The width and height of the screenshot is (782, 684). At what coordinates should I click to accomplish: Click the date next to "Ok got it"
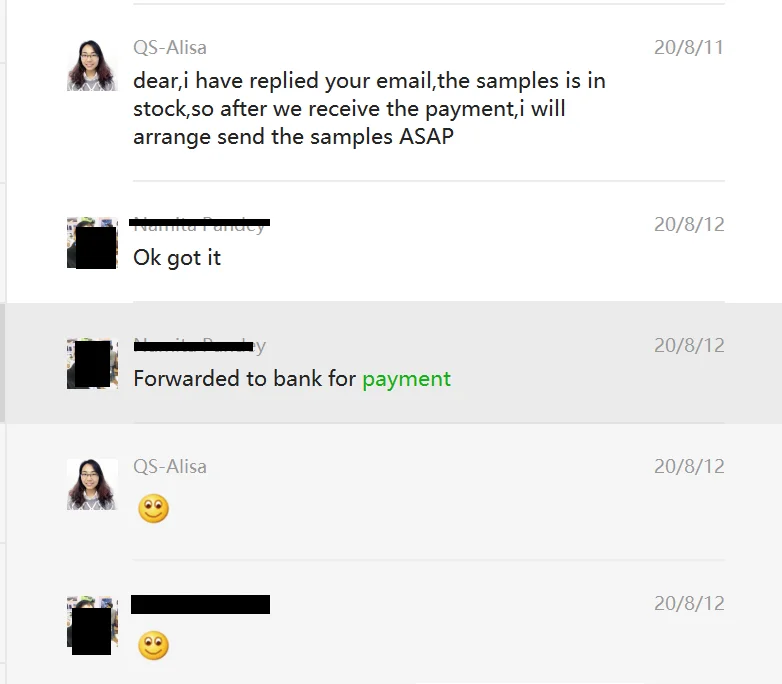688,224
